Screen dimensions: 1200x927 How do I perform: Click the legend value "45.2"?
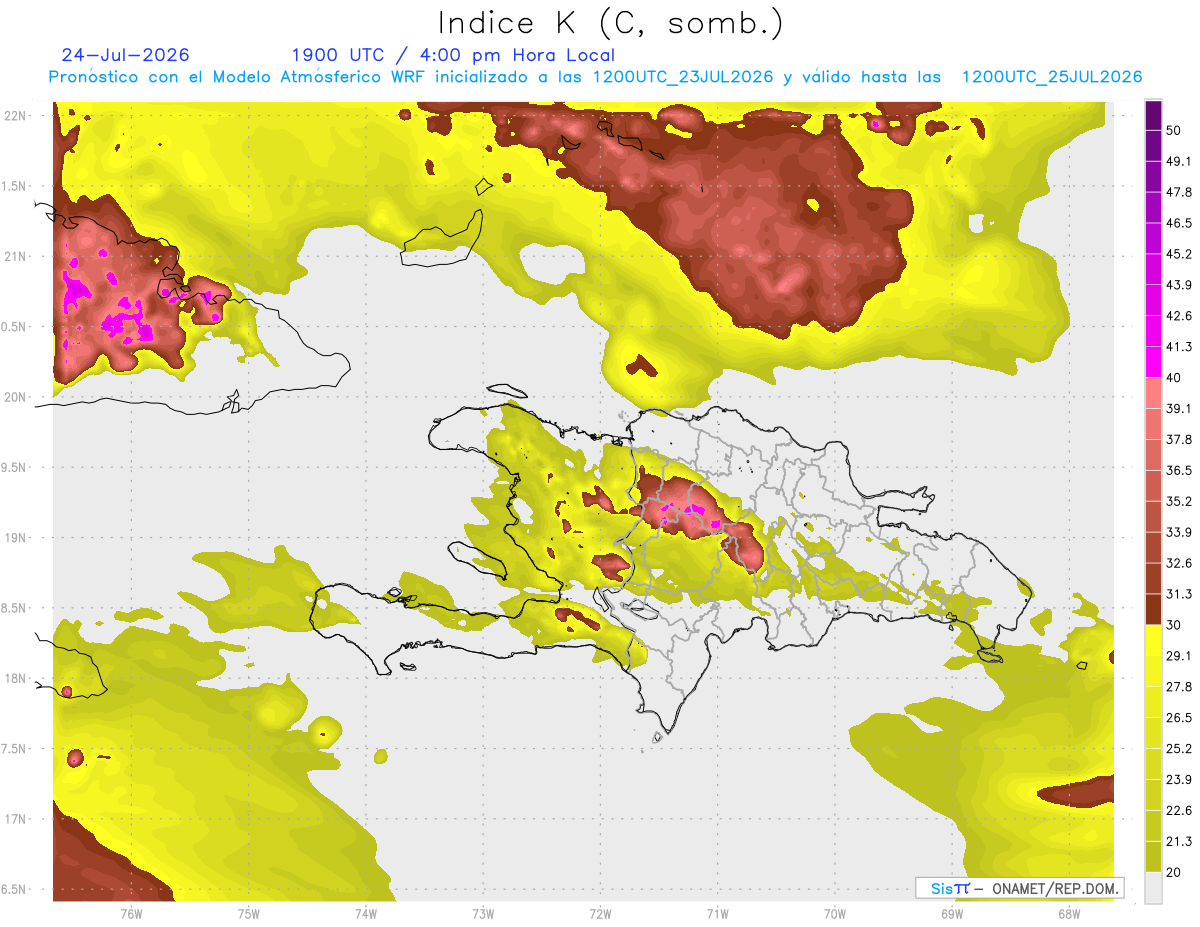pos(1179,254)
